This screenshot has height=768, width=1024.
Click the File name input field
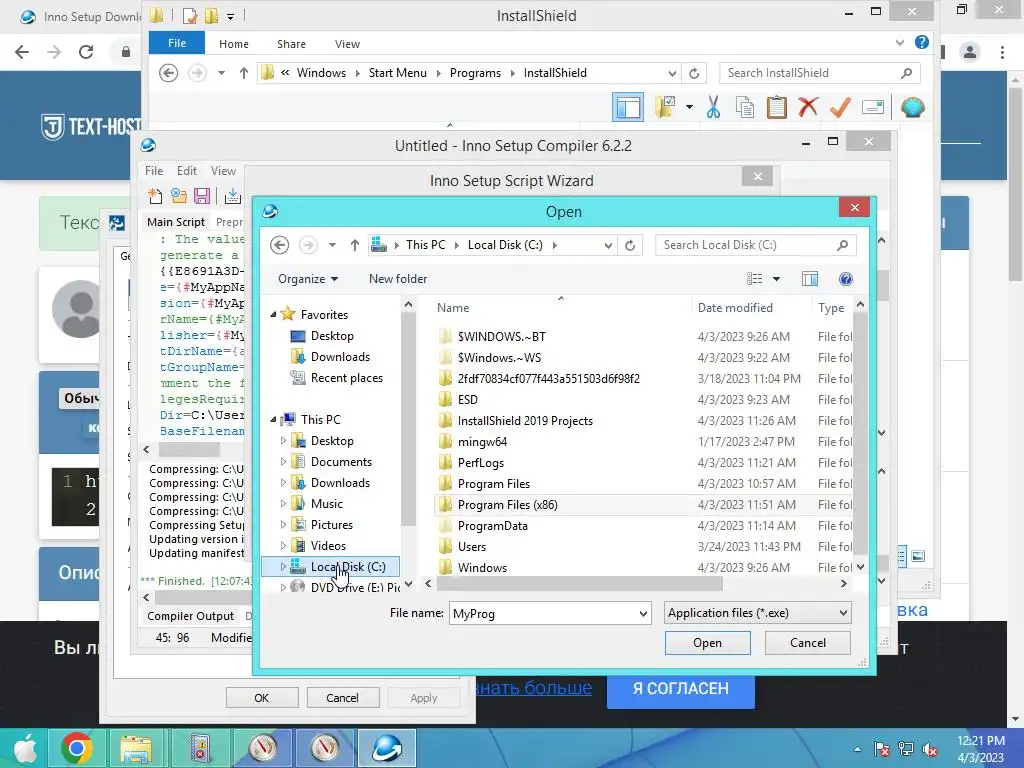[543, 613]
